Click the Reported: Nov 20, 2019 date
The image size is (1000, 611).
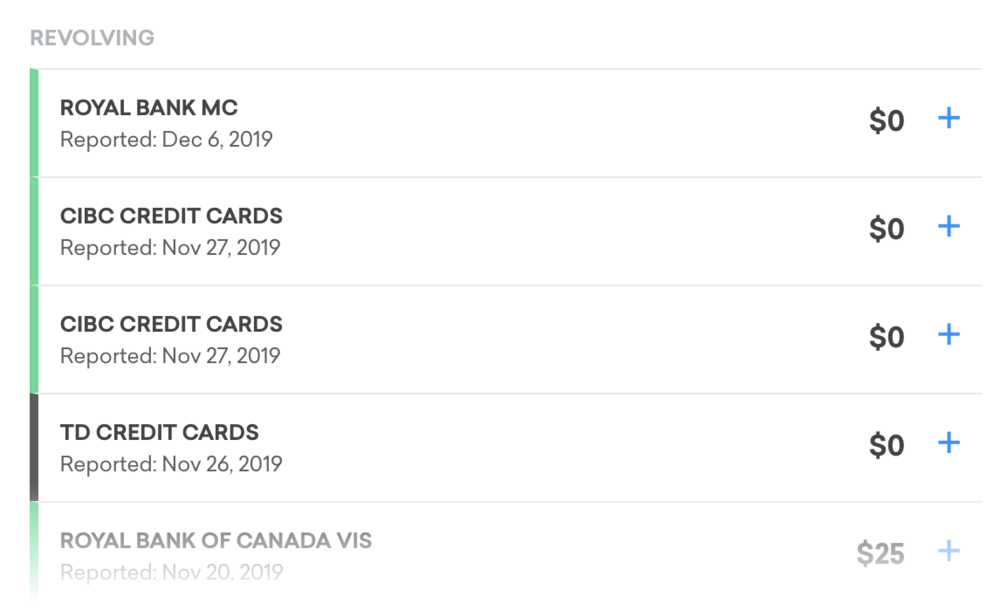tap(171, 572)
